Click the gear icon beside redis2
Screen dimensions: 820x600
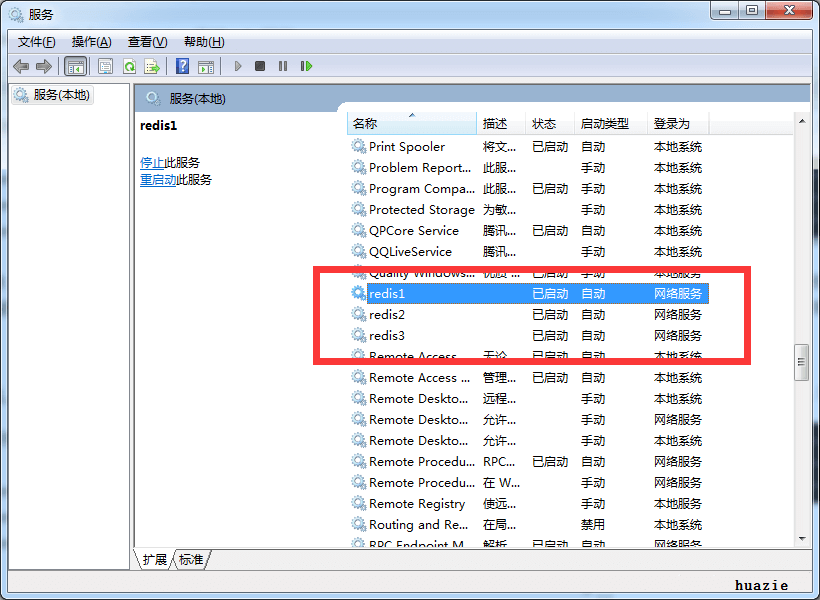[358, 313]
